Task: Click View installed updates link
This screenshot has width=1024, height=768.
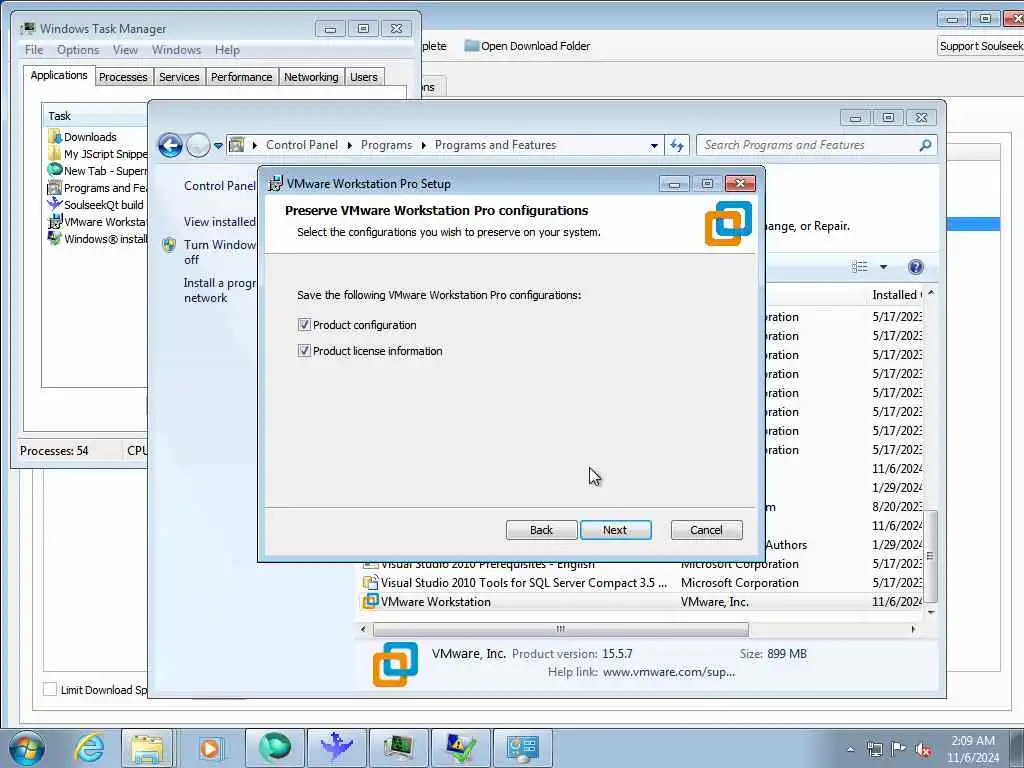Action: pos(219,221)
